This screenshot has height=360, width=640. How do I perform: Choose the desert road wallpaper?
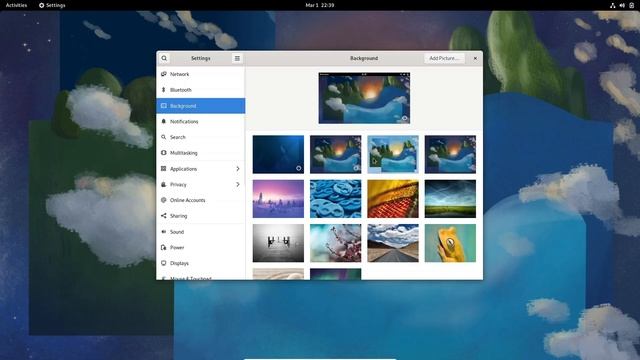click(393, 243)
